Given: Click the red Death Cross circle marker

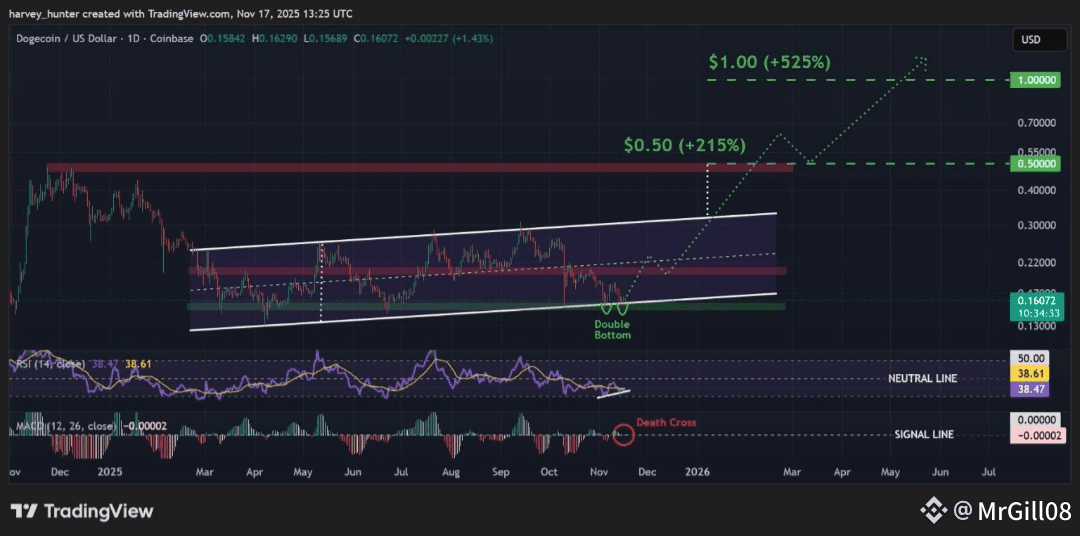Looking at the screenshot, I should tap(624, 434).
